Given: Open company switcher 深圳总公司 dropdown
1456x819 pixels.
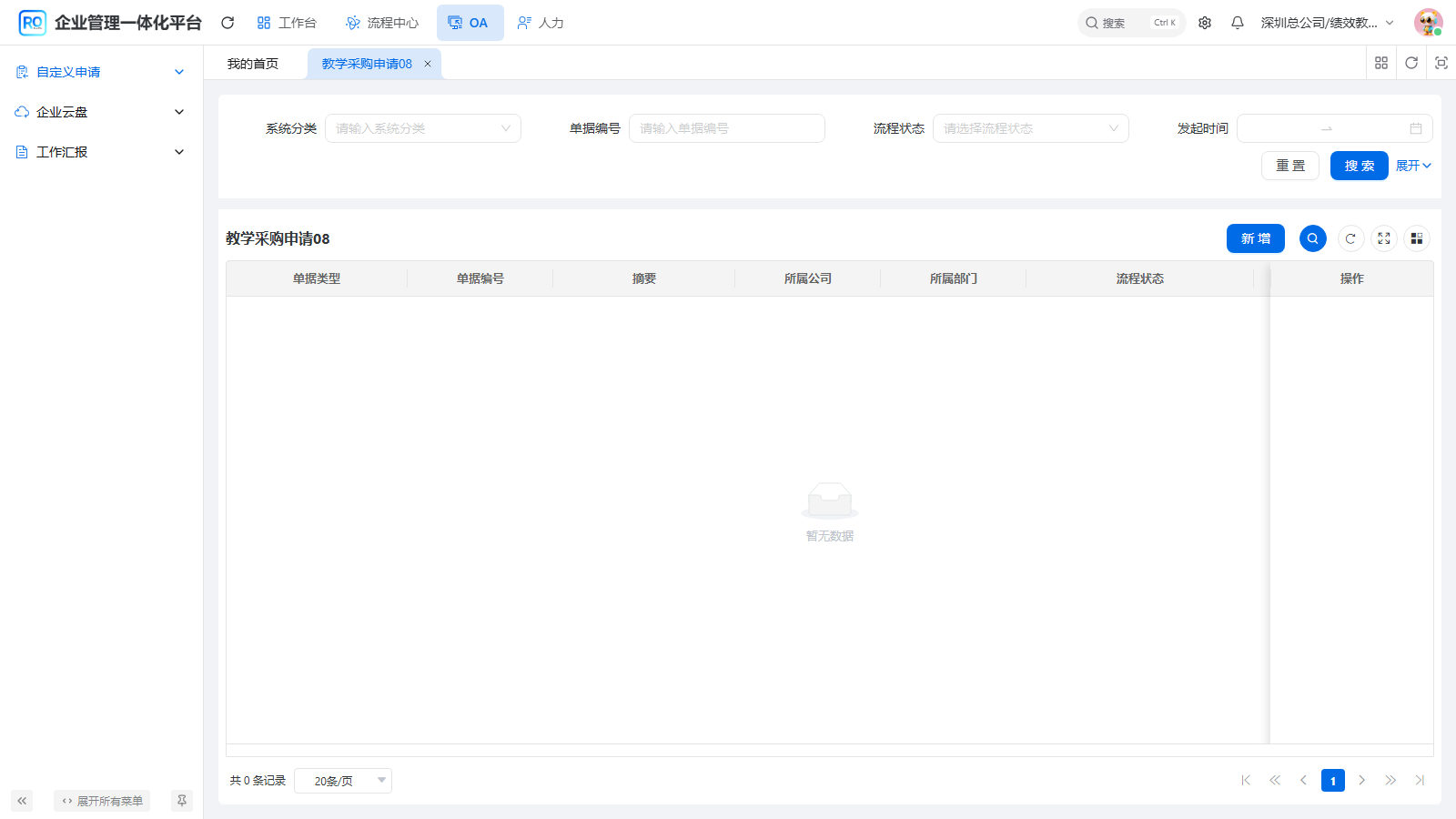Looking at the screenshot, I should (x=1327, y=23).
